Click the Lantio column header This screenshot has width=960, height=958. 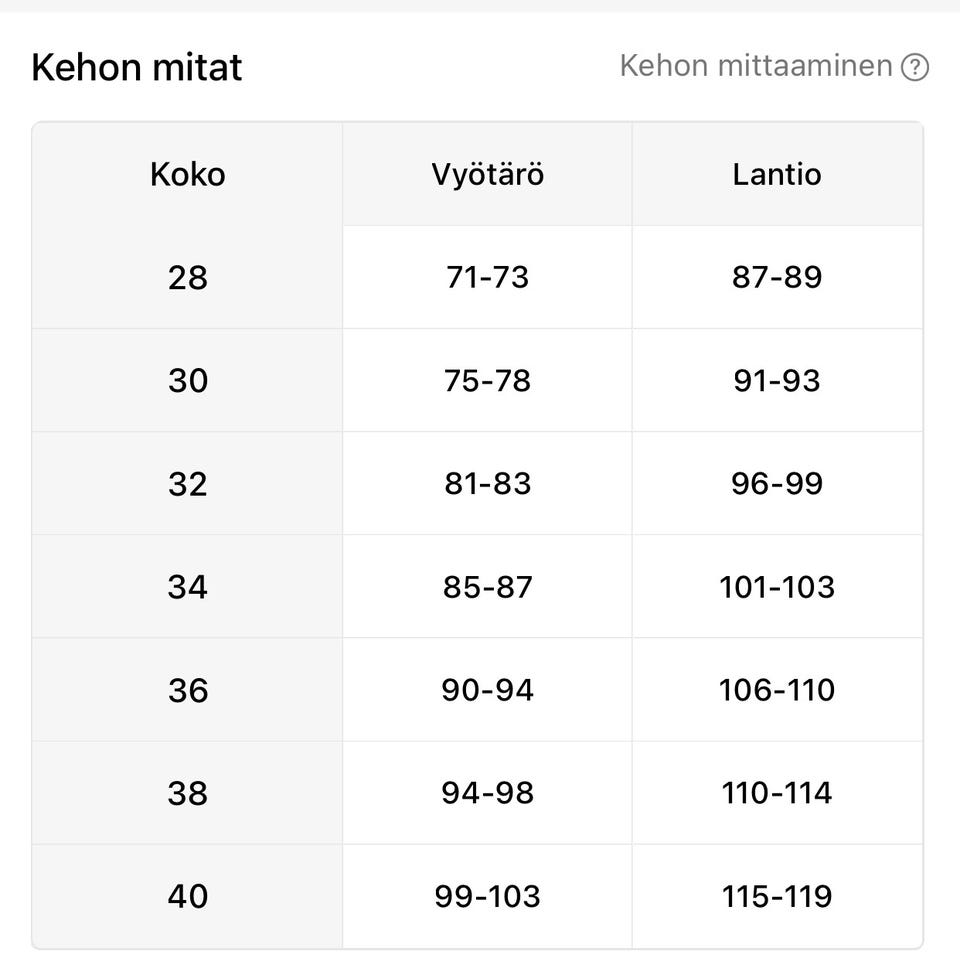pos(777,174)
